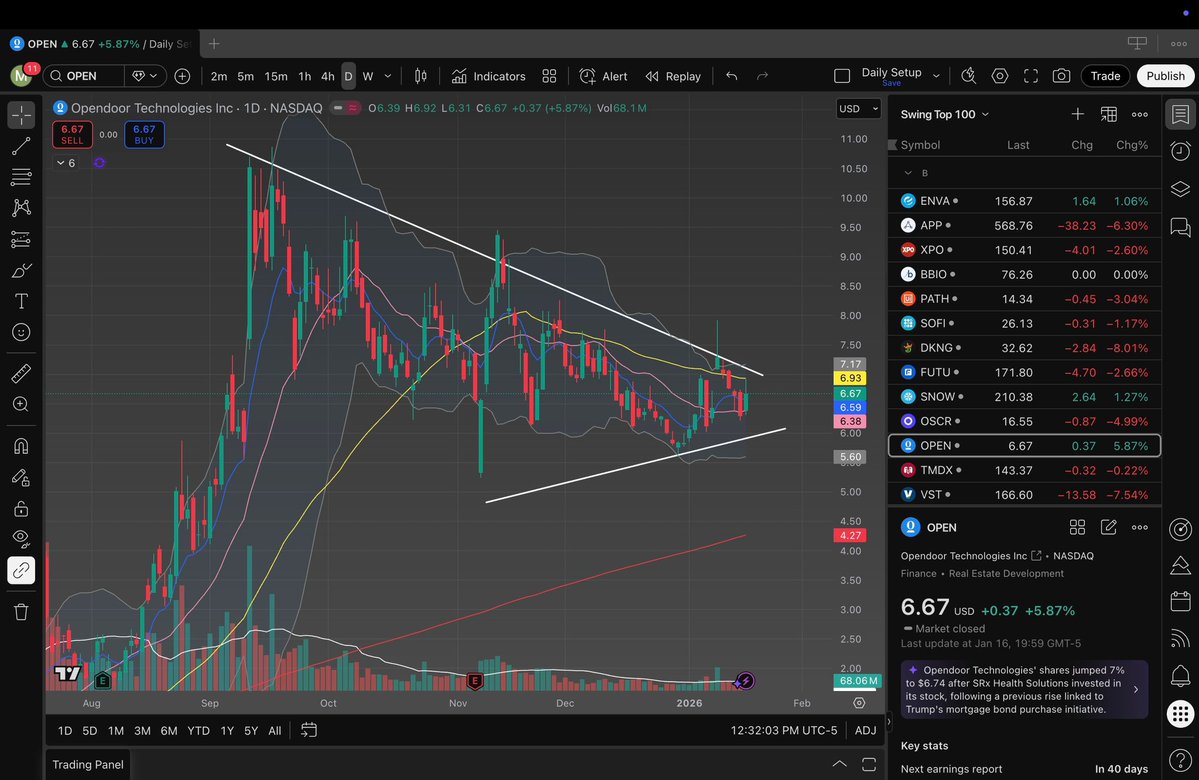The image size is (1199, 780).
Task: Start bar Replay mode
Action: point(672,76)
